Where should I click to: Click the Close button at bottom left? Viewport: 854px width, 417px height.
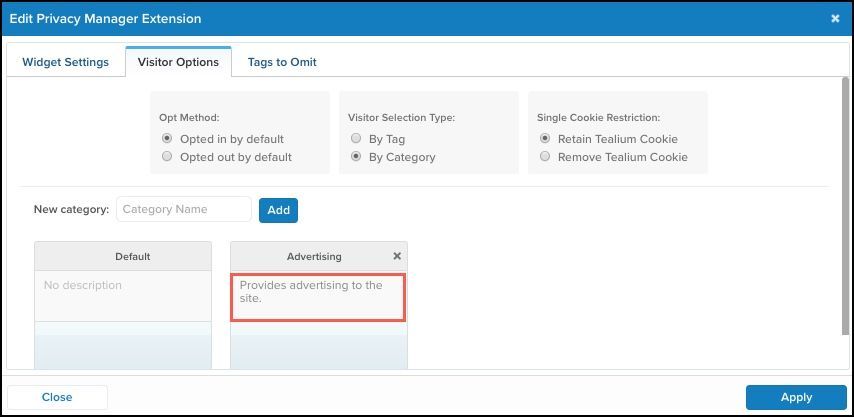tap(57, 397)
